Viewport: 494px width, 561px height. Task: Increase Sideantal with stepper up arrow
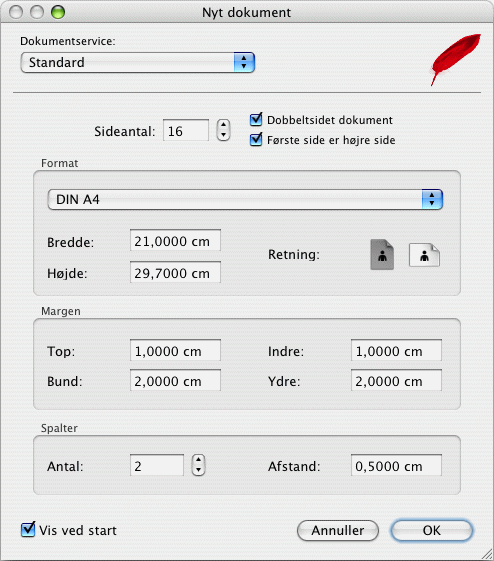click(224, 125)
